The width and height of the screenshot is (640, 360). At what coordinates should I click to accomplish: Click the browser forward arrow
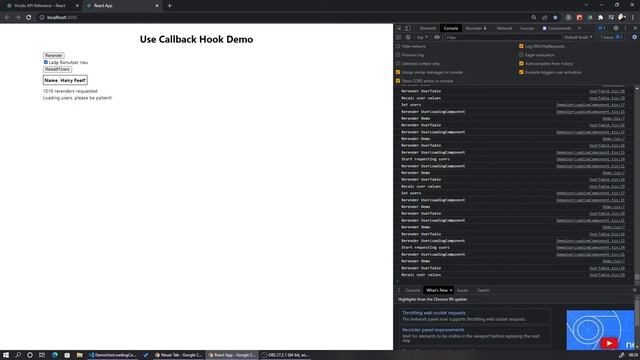[18, 18]
